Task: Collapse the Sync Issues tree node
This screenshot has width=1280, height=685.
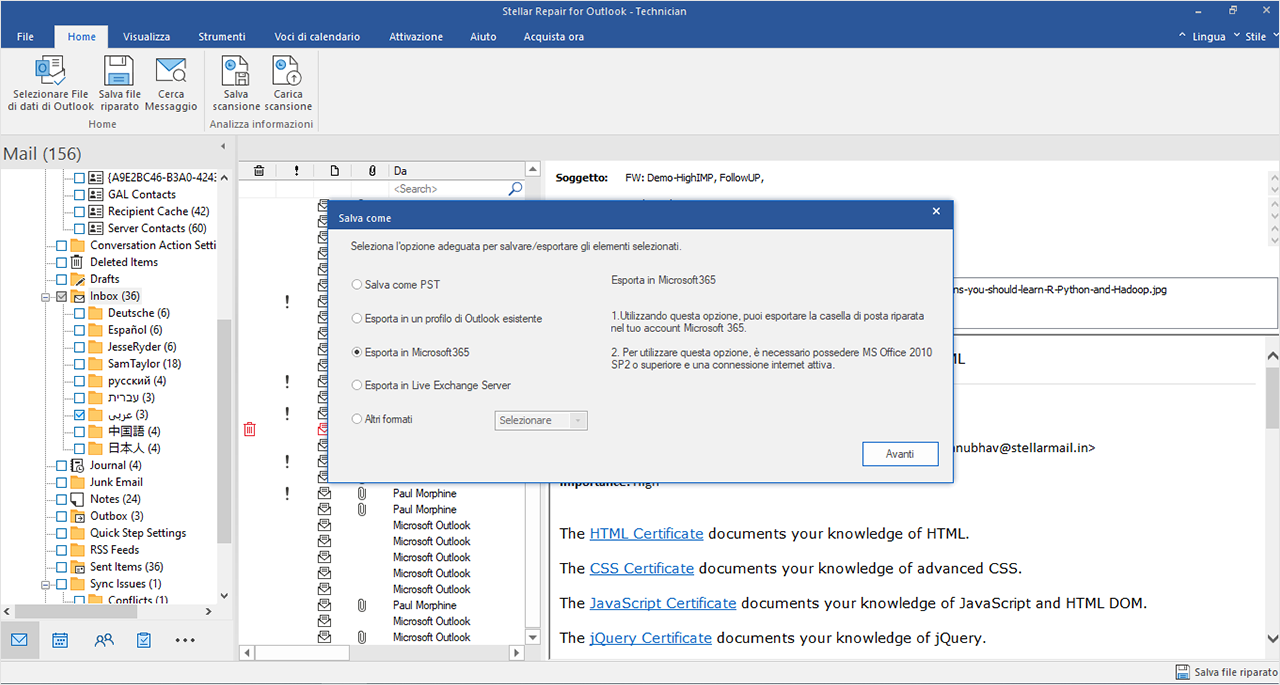Action: point(46,583)
